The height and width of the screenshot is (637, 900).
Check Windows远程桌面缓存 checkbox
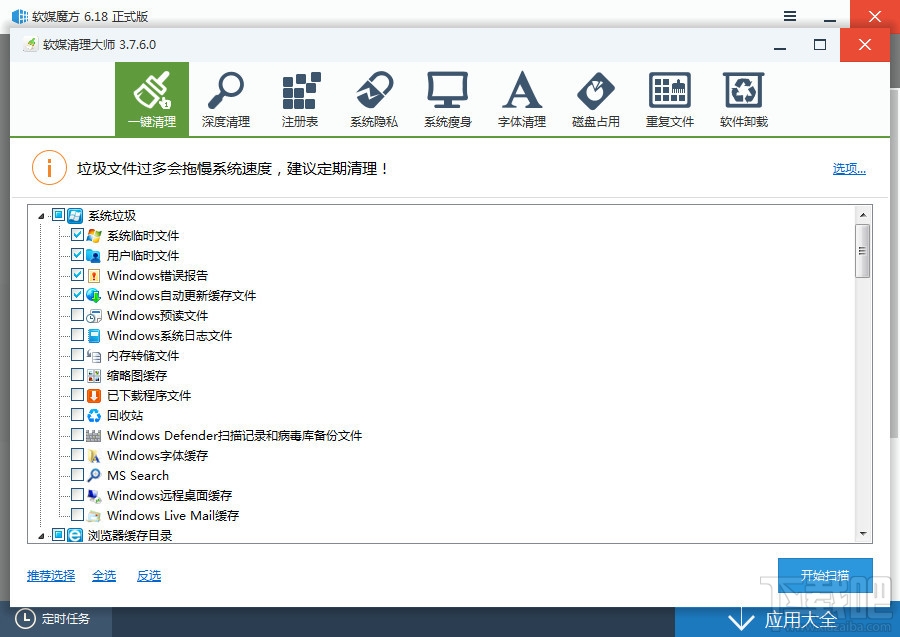pyautogui.click(x=77, y=495)
